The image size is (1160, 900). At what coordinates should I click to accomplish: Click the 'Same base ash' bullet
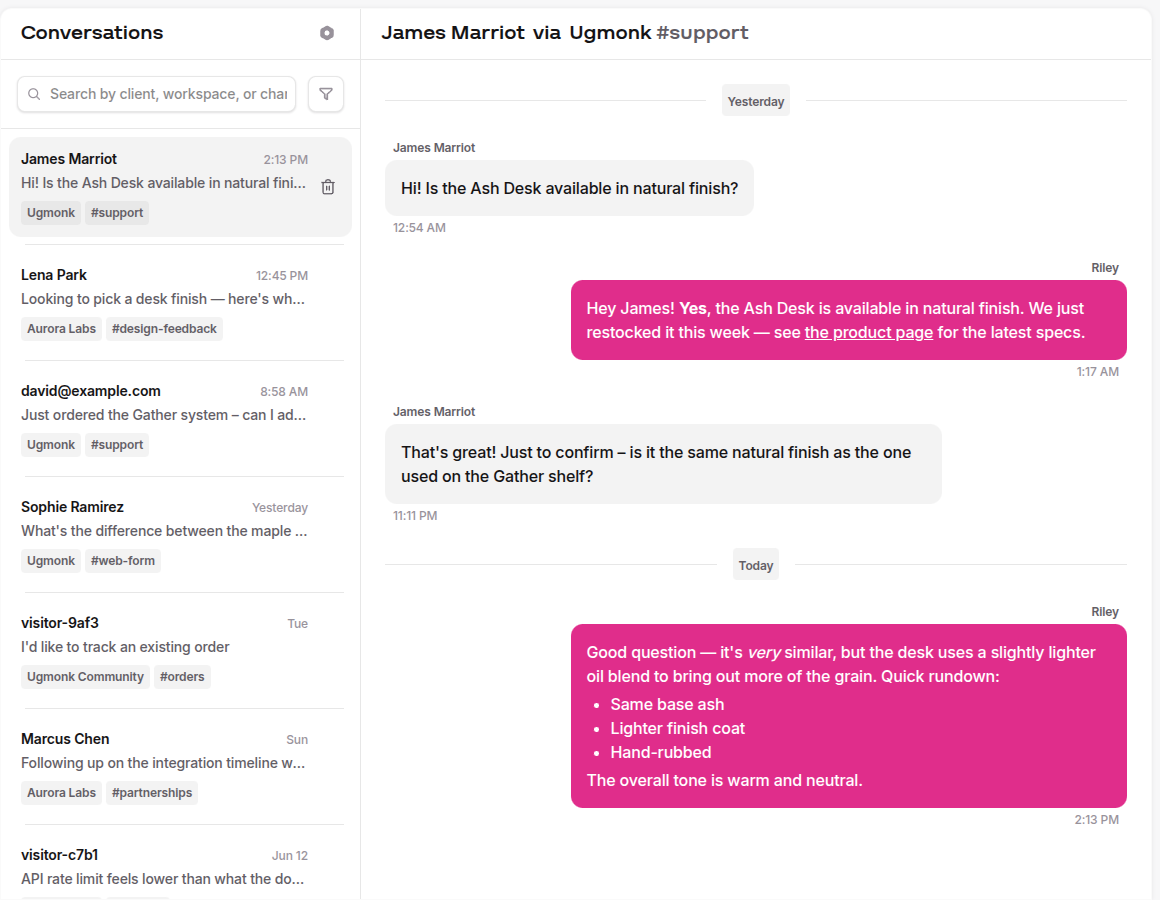pyautogui.click(x=667, y=705)
